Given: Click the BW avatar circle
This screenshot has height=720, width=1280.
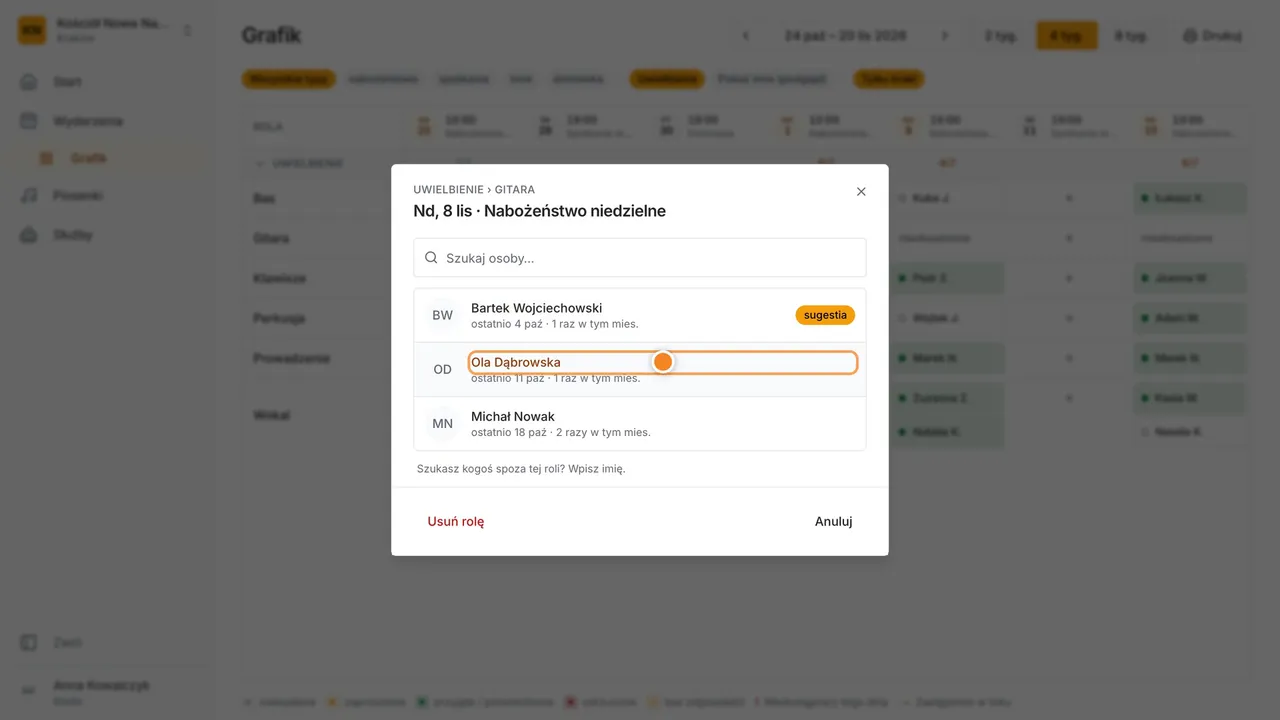Looking at the screenshot, I should (x=442, y=315).
